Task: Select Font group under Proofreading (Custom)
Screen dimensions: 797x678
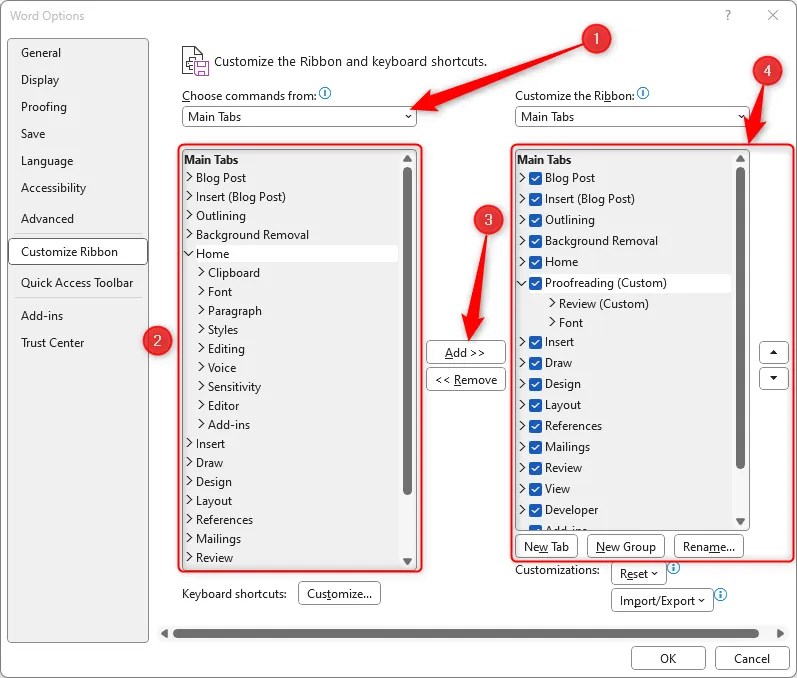Action: point(571,323)
